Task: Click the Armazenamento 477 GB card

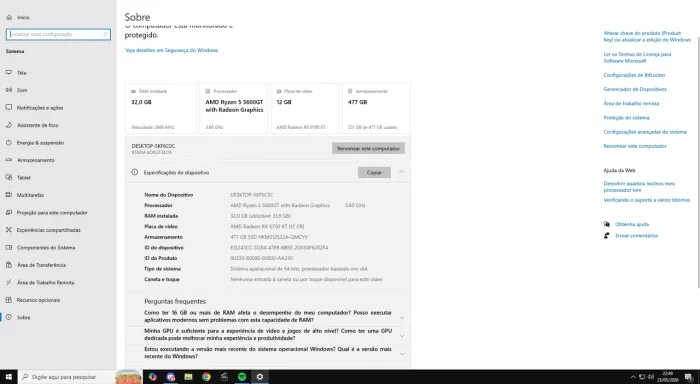Action: (376, 109)
